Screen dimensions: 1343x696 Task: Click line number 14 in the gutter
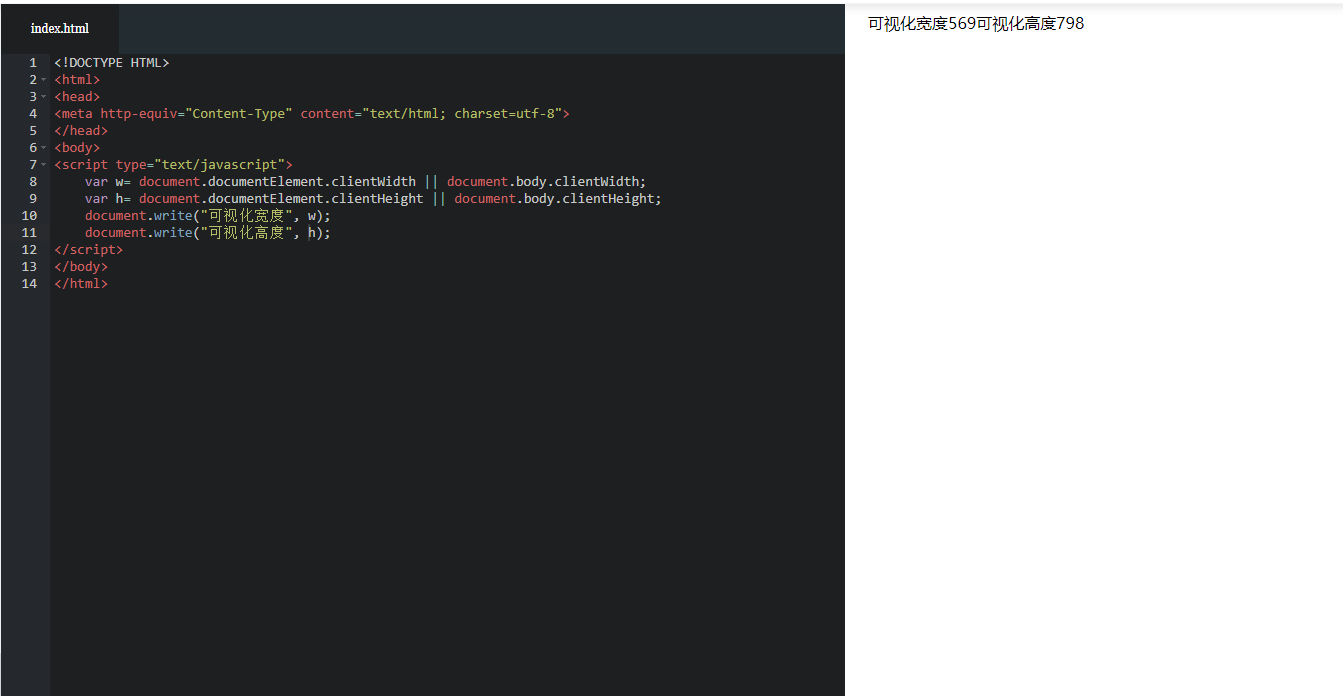[x=29, y=284]
